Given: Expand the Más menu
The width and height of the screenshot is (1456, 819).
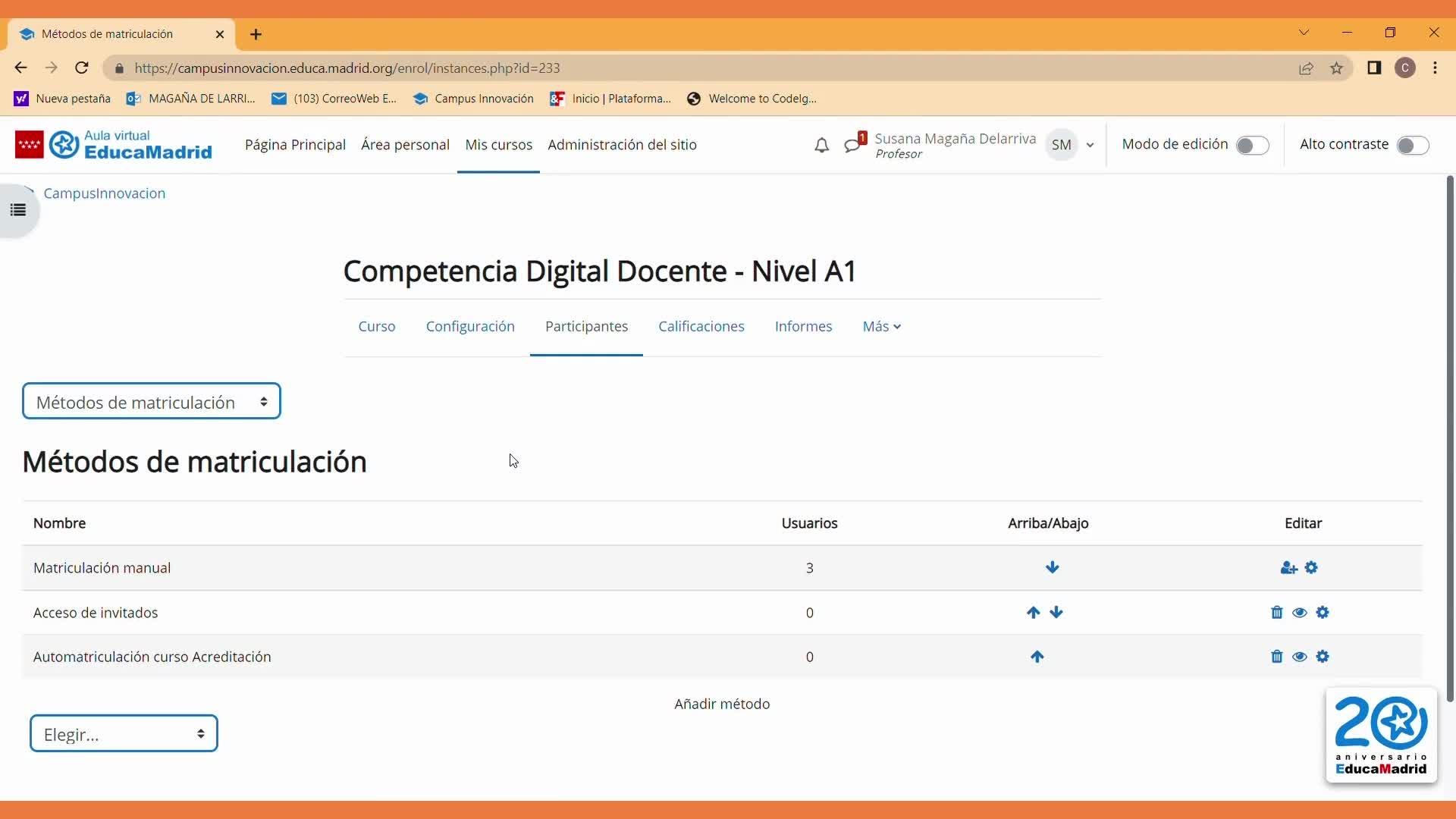Looking at the screenshot, I should pyautogui.click(x=881, y=327).
